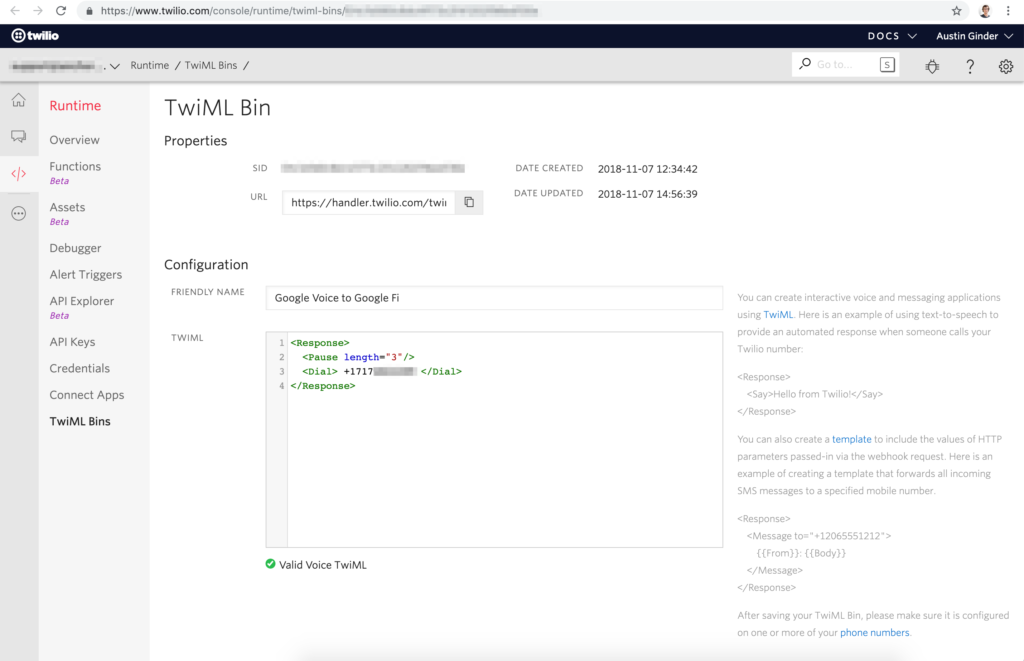Open Overview in Runtime sidebar
1024x661 pixels.
click(x=74, y=140)
